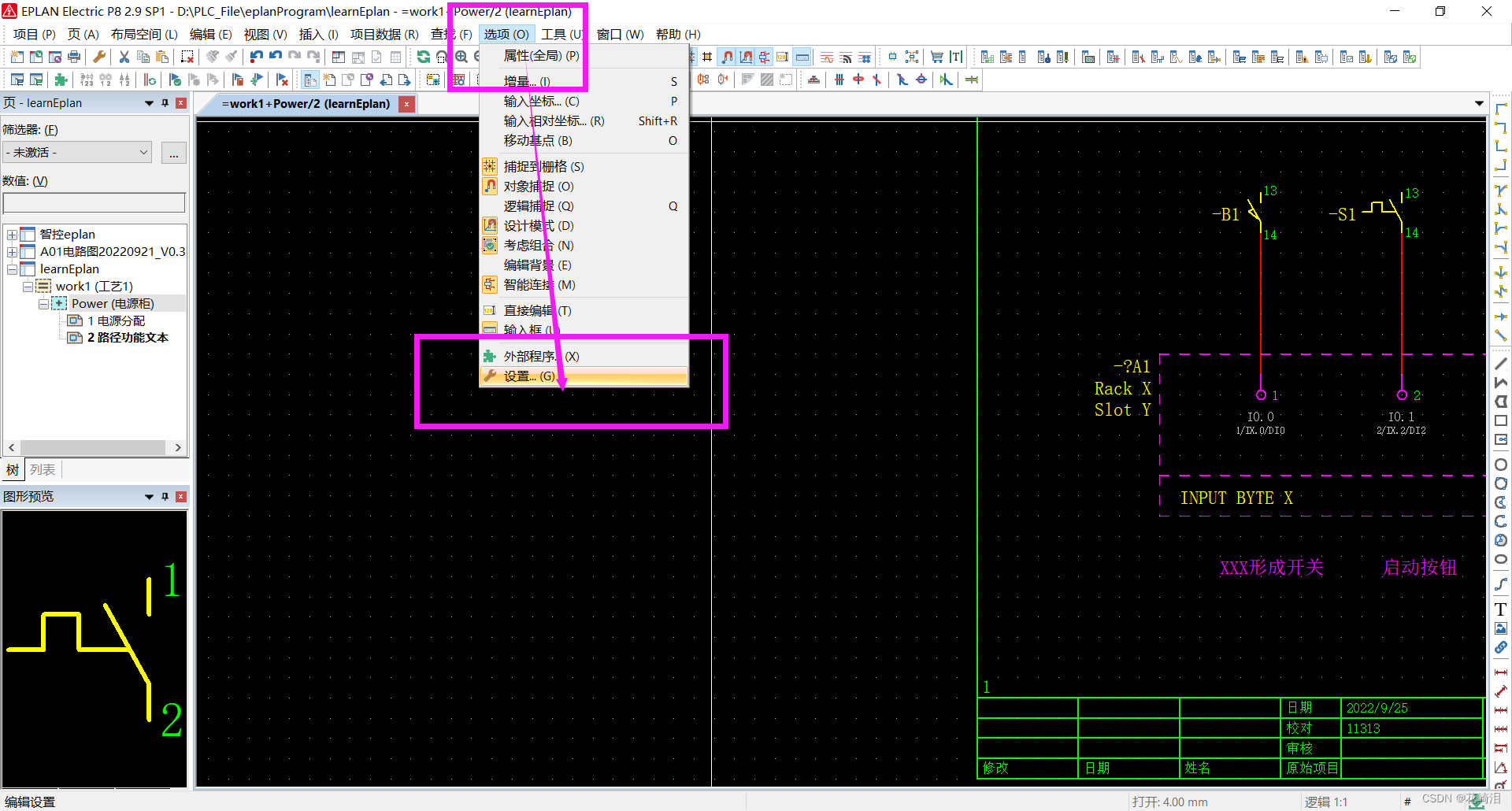Click the Paste clipboard icon
This screenshot has height=811, width=1512.
[x=162, y=57]
